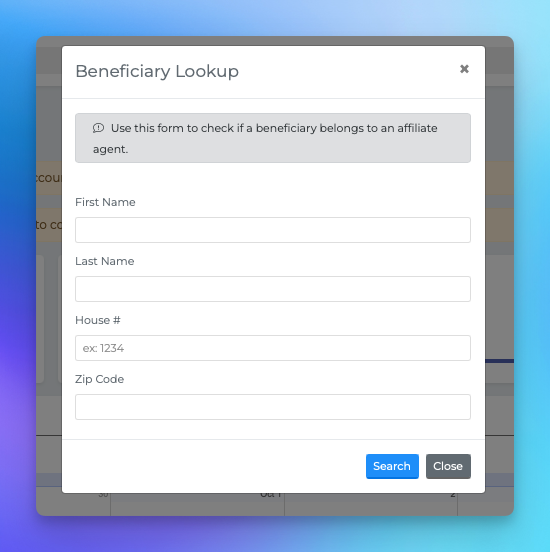Focus the Last Name text field
Image resolution: width=550 pixels, height=552 pixels.
click(273, 289)
